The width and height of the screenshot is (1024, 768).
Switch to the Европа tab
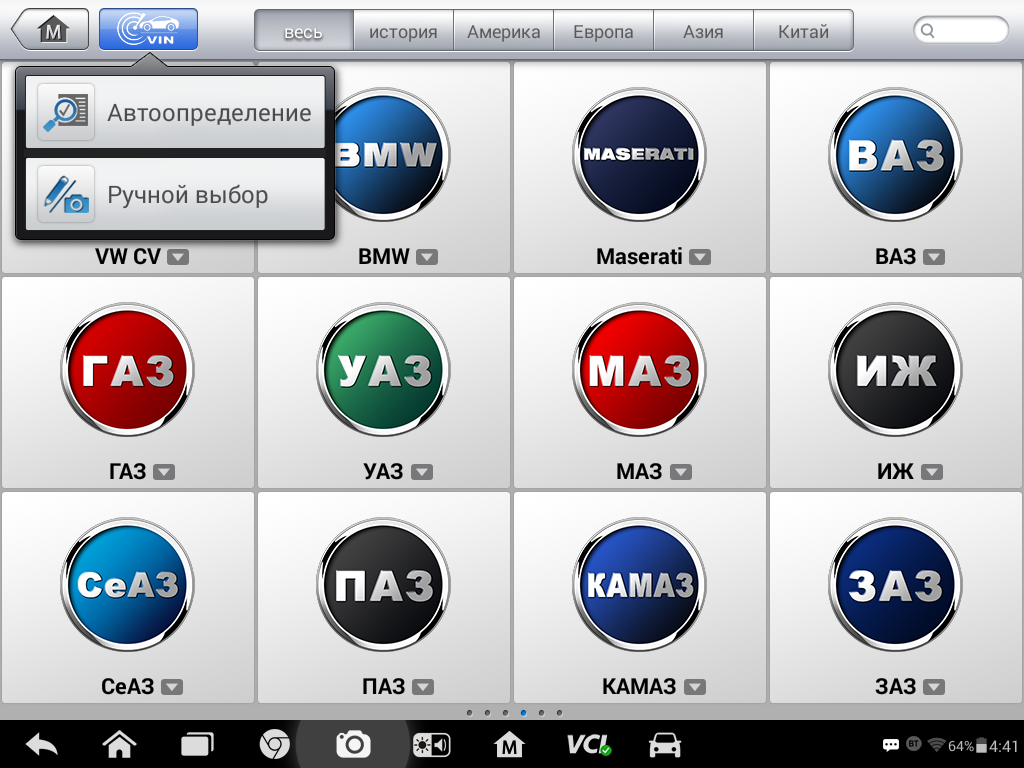(603, 31)
